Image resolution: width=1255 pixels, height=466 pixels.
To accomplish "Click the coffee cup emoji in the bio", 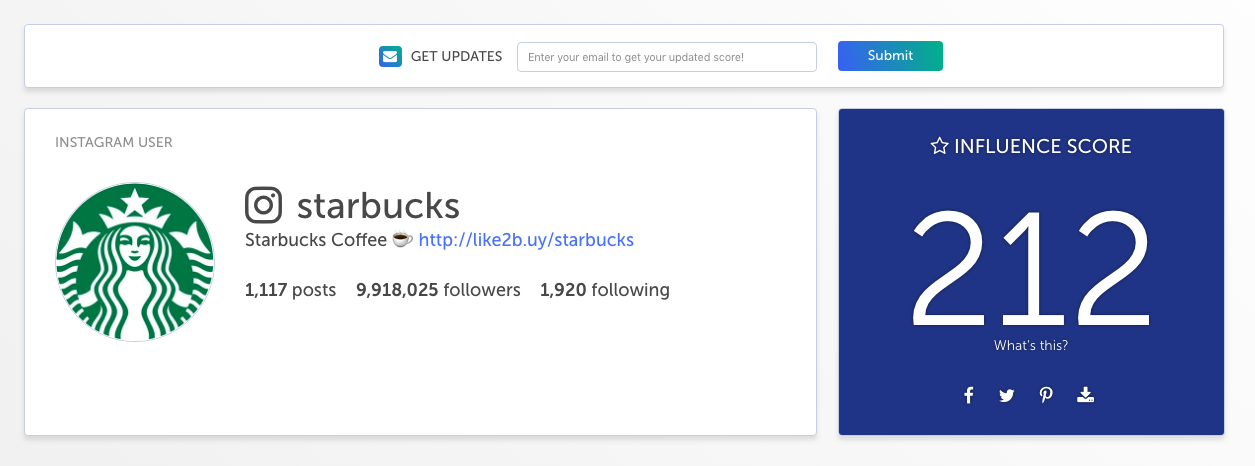I will tap(402, 240).
